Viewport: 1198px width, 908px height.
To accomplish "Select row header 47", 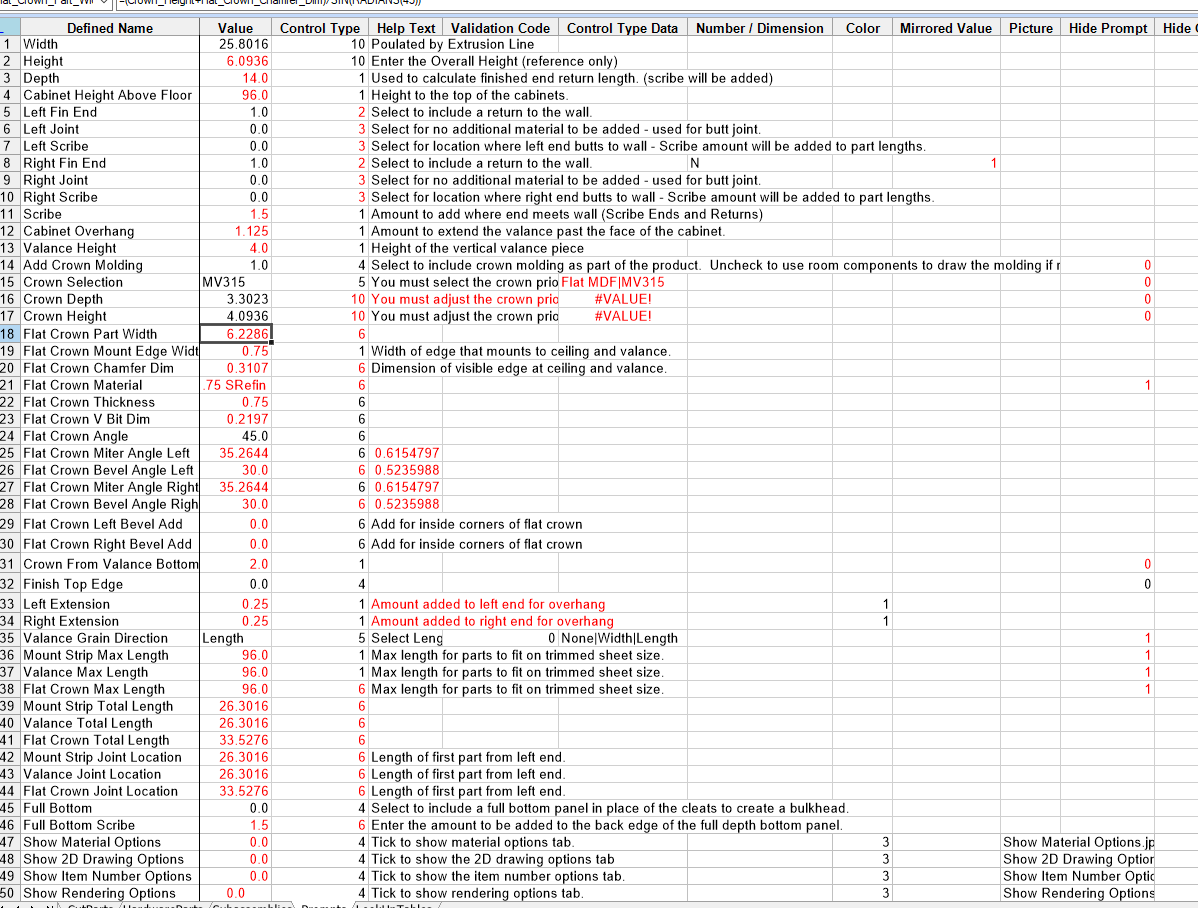I will [9, 842].
